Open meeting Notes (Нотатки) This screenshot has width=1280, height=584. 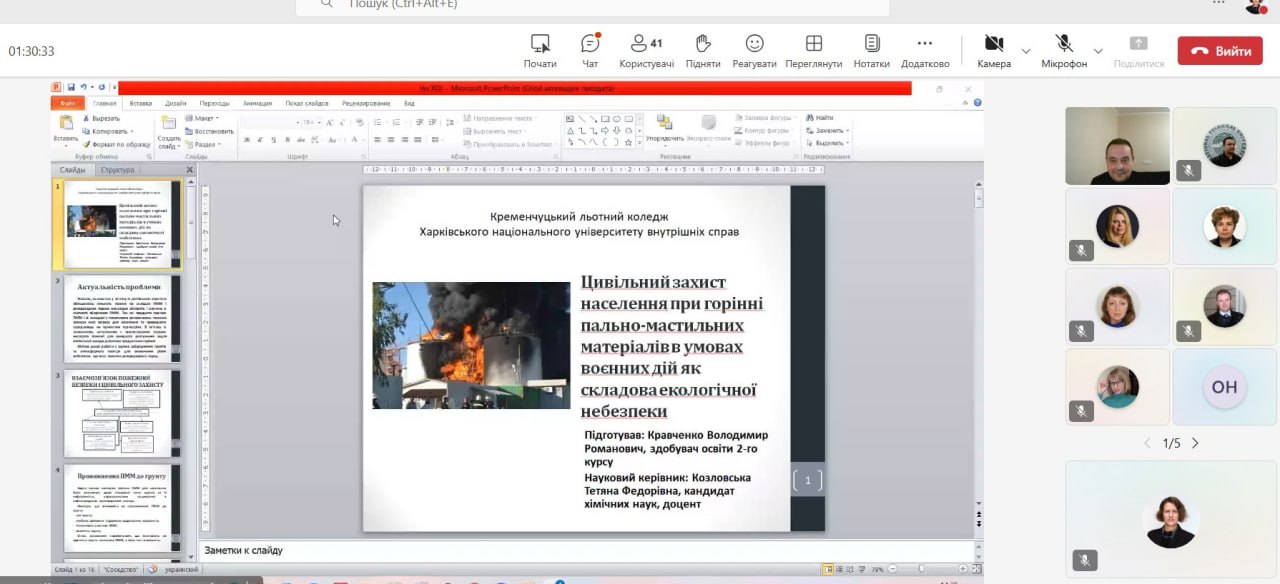(871, 50)
